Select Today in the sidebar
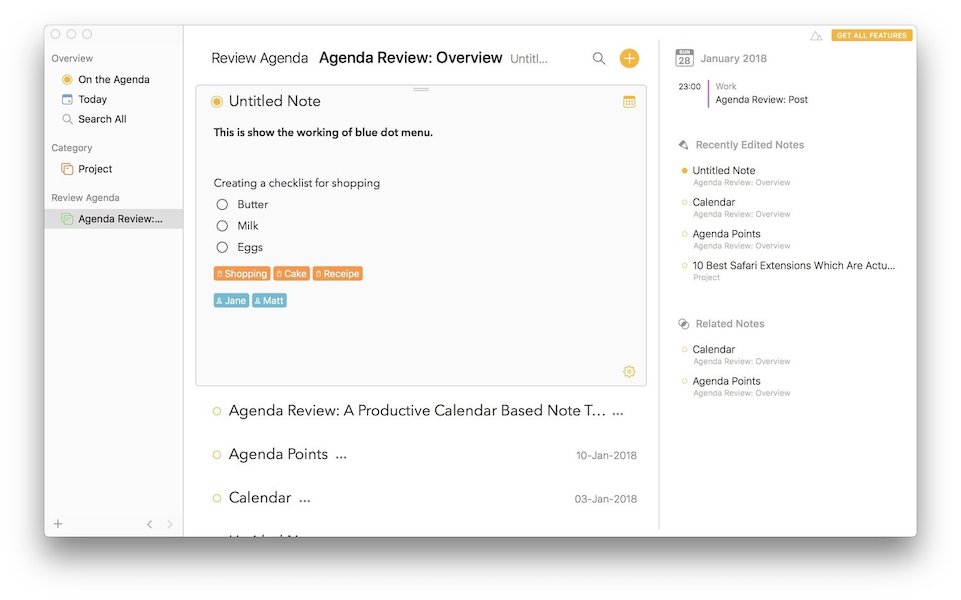Viewport: 961px width, 600px height. click(x=92, y=100)
